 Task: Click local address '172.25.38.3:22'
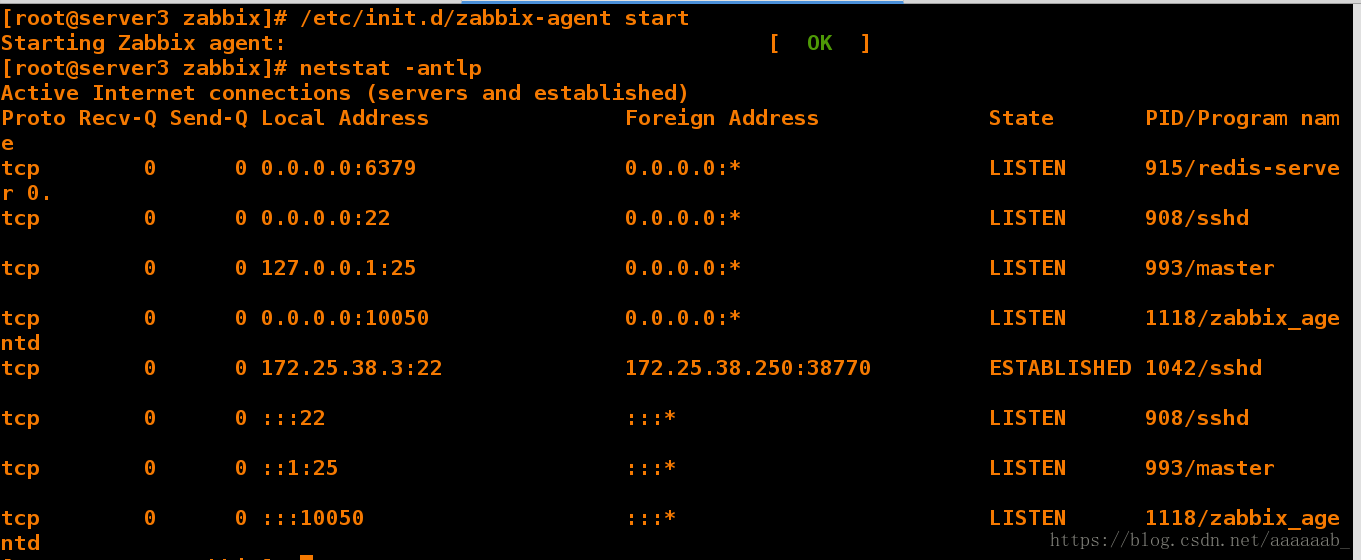click(351, 368)
